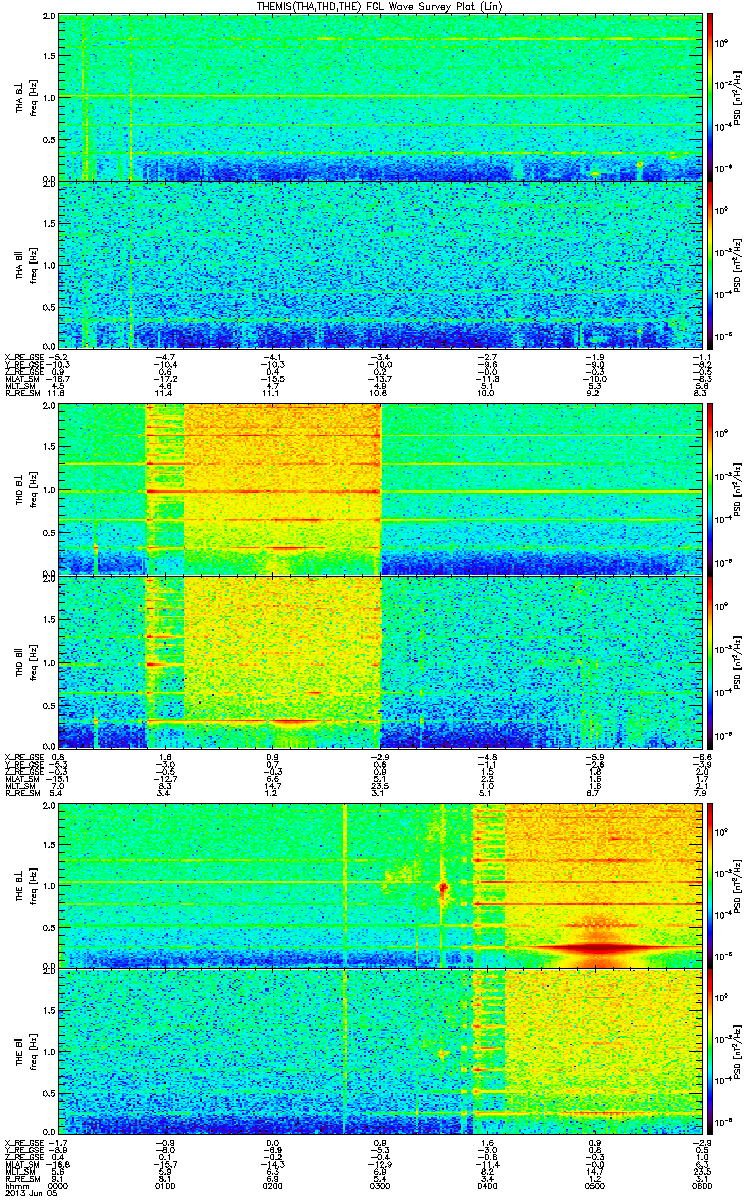The height and width of the screenshot is (1200, 750).
Task: Click the PSD color bar beside THA B-perpendicular panel
Action: [710, 97]
